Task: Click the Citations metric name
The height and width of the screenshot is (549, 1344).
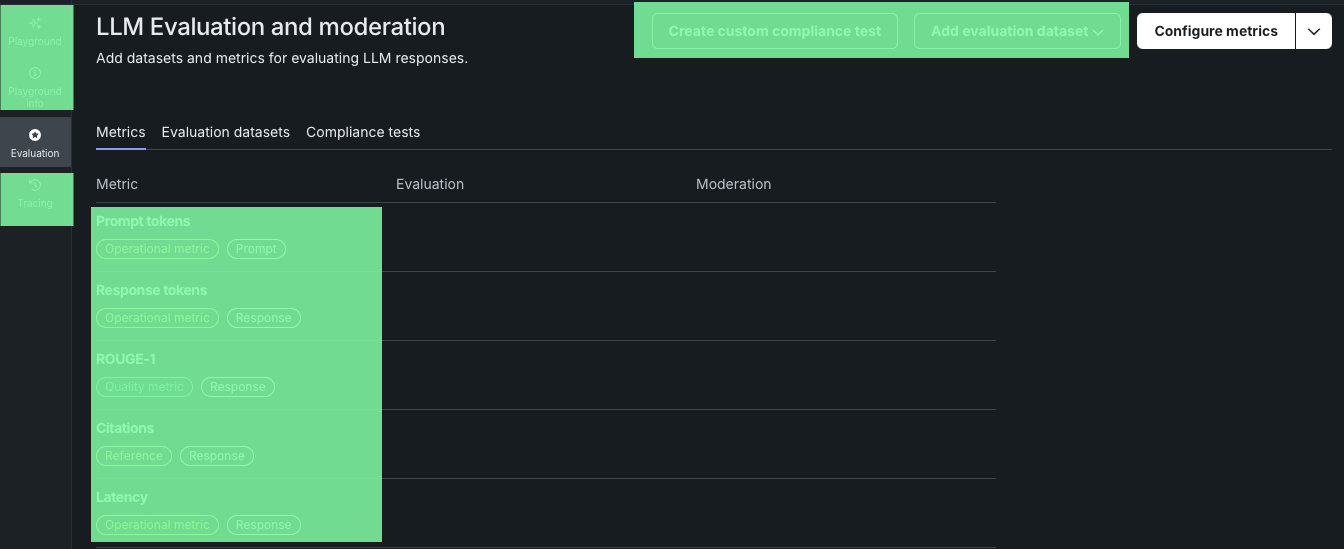Action: tap(125, 428)
